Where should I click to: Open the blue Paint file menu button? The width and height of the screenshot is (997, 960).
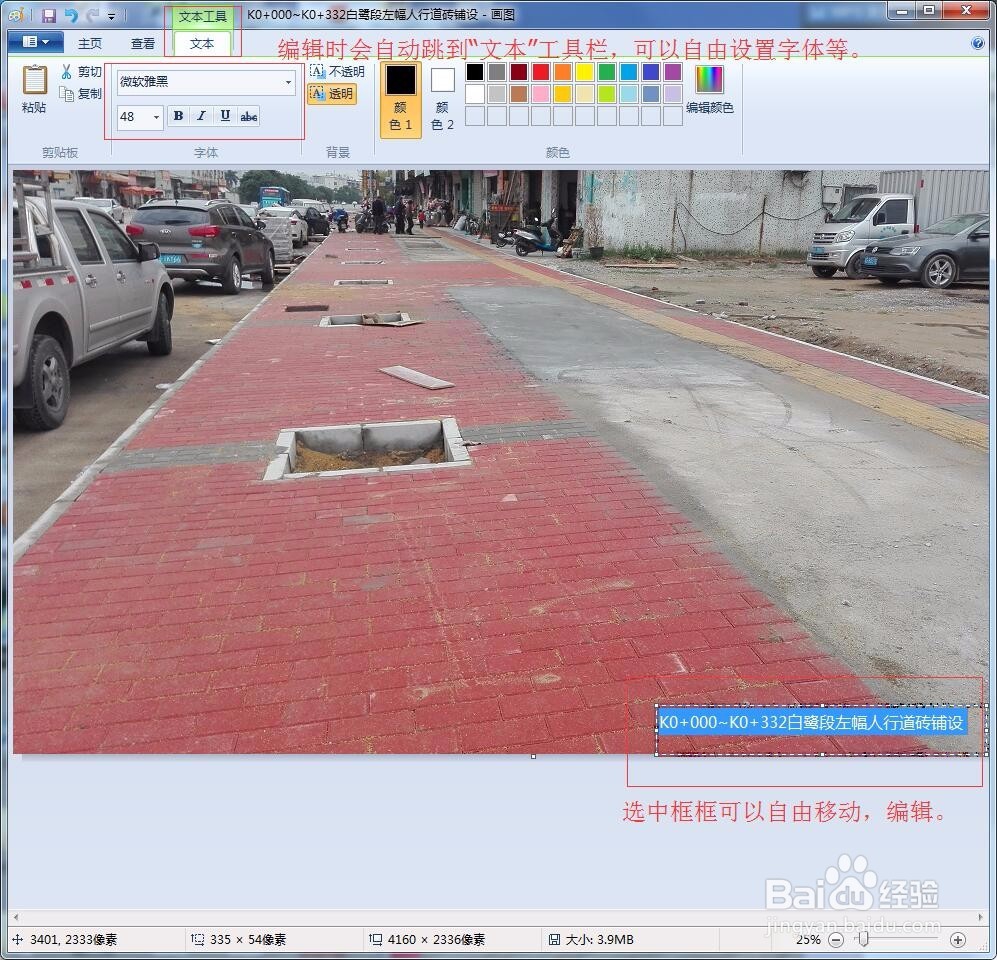coord(36,42)
